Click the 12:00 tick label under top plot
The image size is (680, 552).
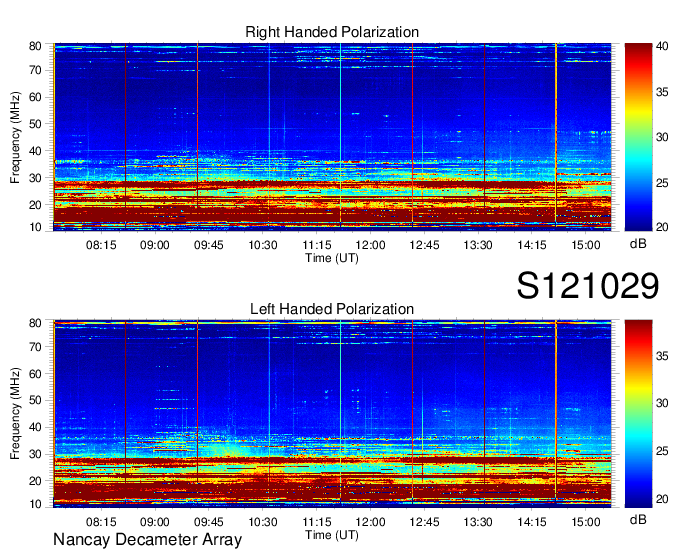(370, 245)
